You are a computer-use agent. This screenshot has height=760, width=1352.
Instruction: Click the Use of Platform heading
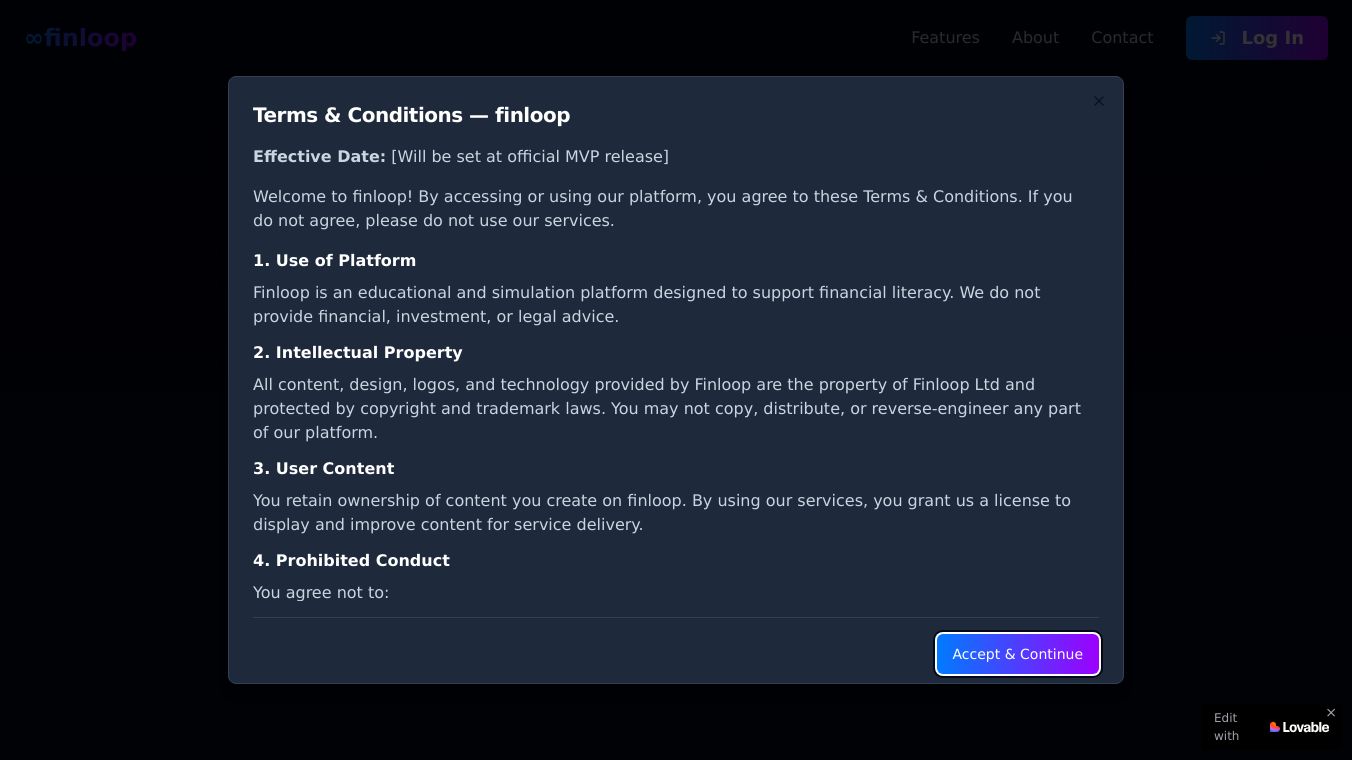click(x=334, y=260)
